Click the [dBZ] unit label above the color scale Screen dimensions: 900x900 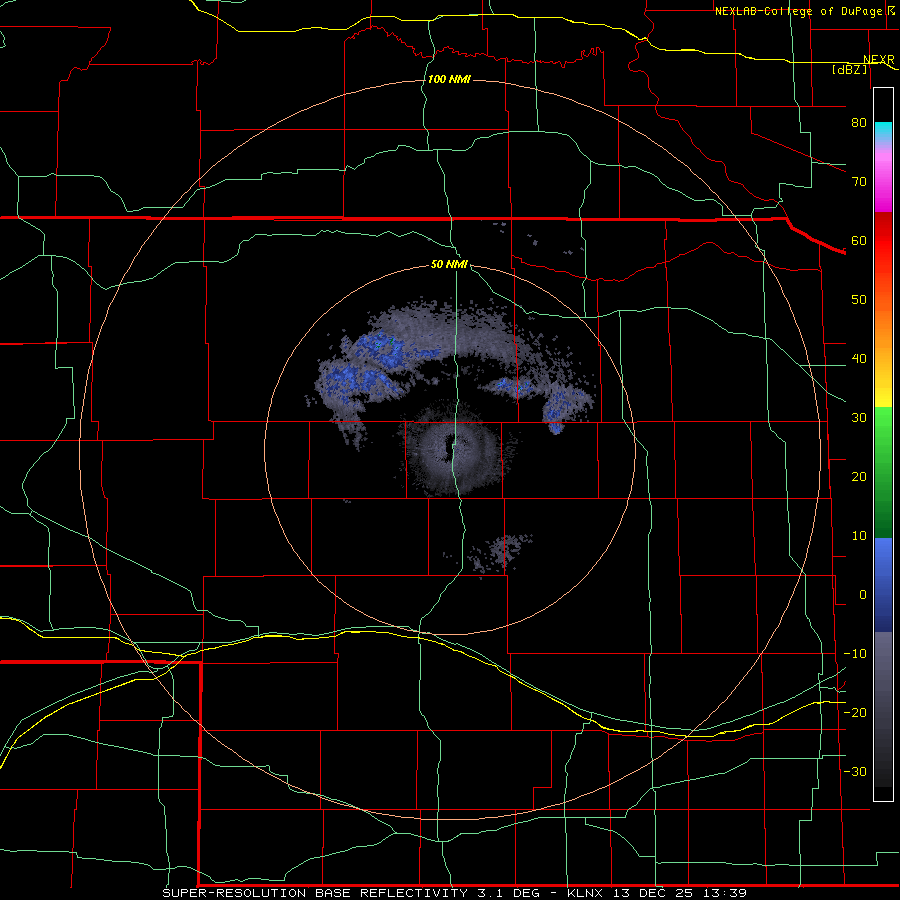pos(849,69)
